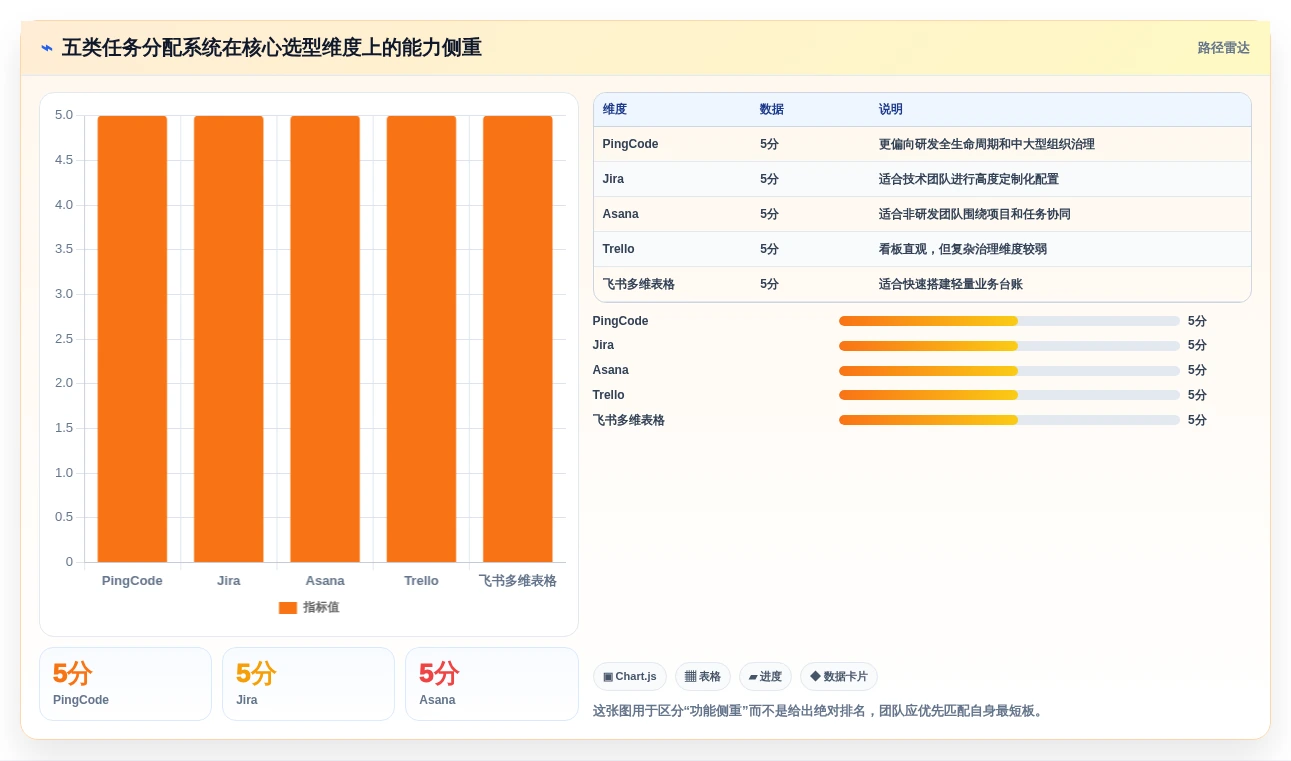The width and height of the screenshot is (1291, 761).
Task: Click the PingCode progress bar
Action: [1009, 321]
